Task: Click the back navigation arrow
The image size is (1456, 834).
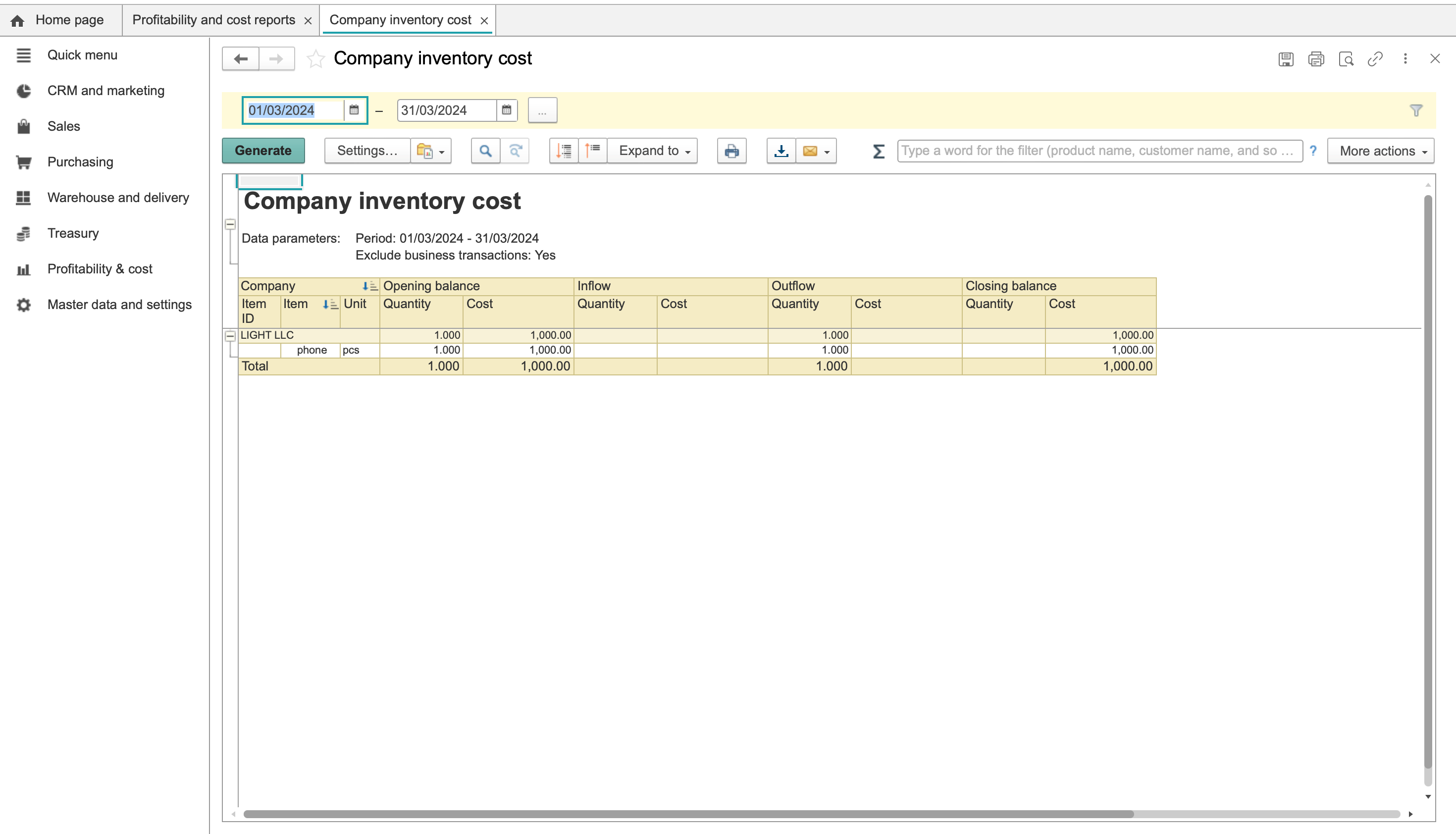Action: pyautogui.click(x=241, y=58)
